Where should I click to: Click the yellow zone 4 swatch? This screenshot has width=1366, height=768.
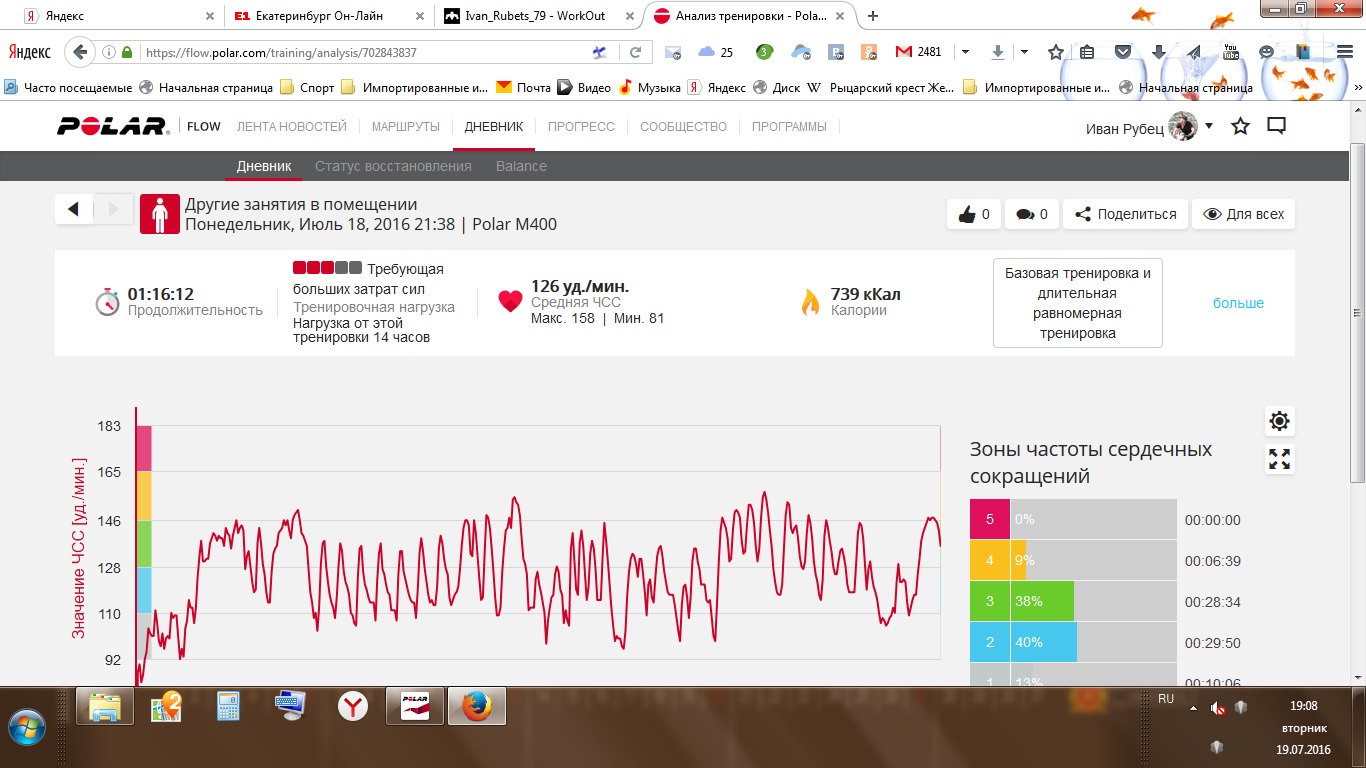[990, 560]
